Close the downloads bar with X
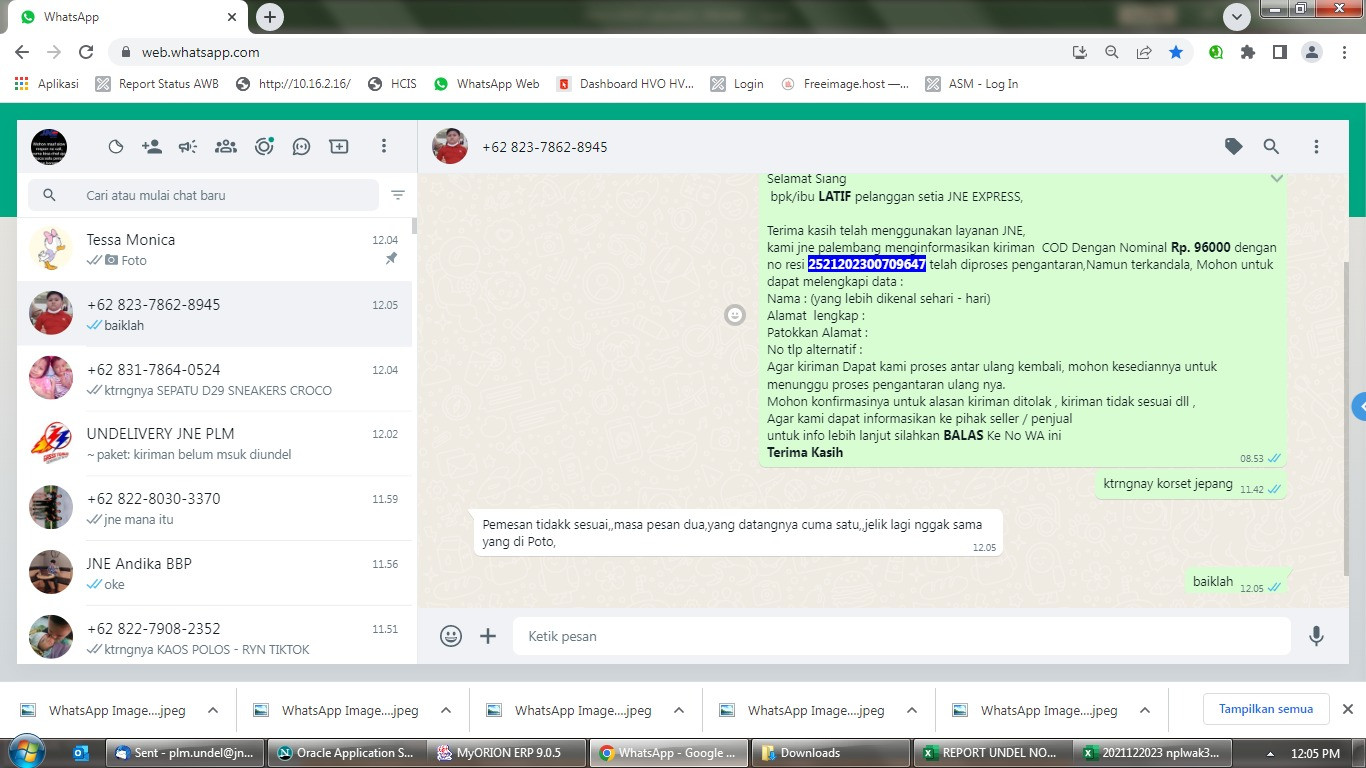This screenshot has width=1366, height=768. (1347, 709)
